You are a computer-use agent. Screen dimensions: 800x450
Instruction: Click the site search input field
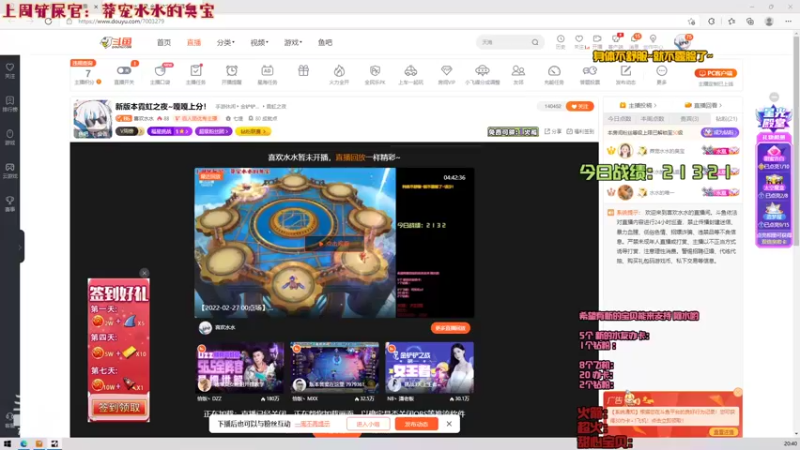[x=504, y=42]
